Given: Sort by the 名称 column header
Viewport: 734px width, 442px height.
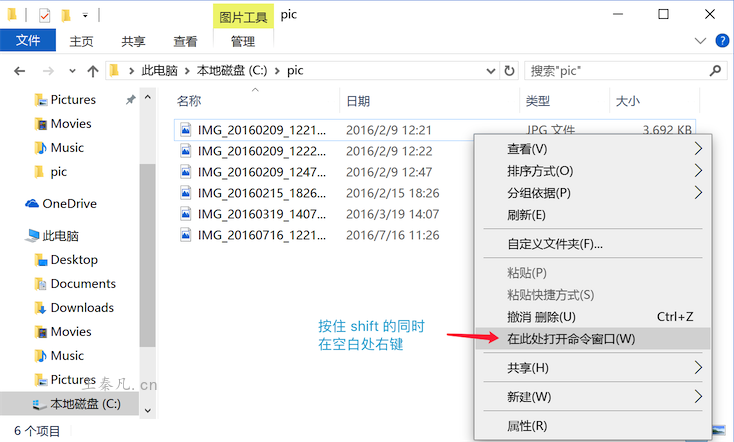Looking at the screenshot, I should click(x=189, y=101).
